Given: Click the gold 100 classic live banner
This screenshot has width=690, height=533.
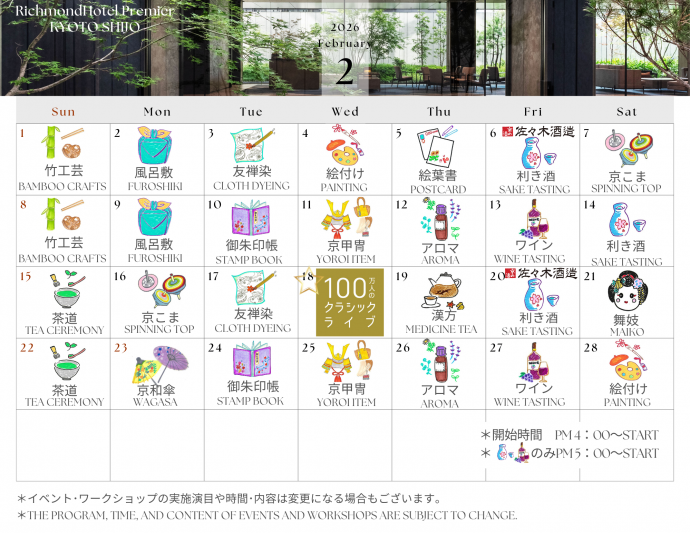Looking at the screenshot, I should point(347,301).
